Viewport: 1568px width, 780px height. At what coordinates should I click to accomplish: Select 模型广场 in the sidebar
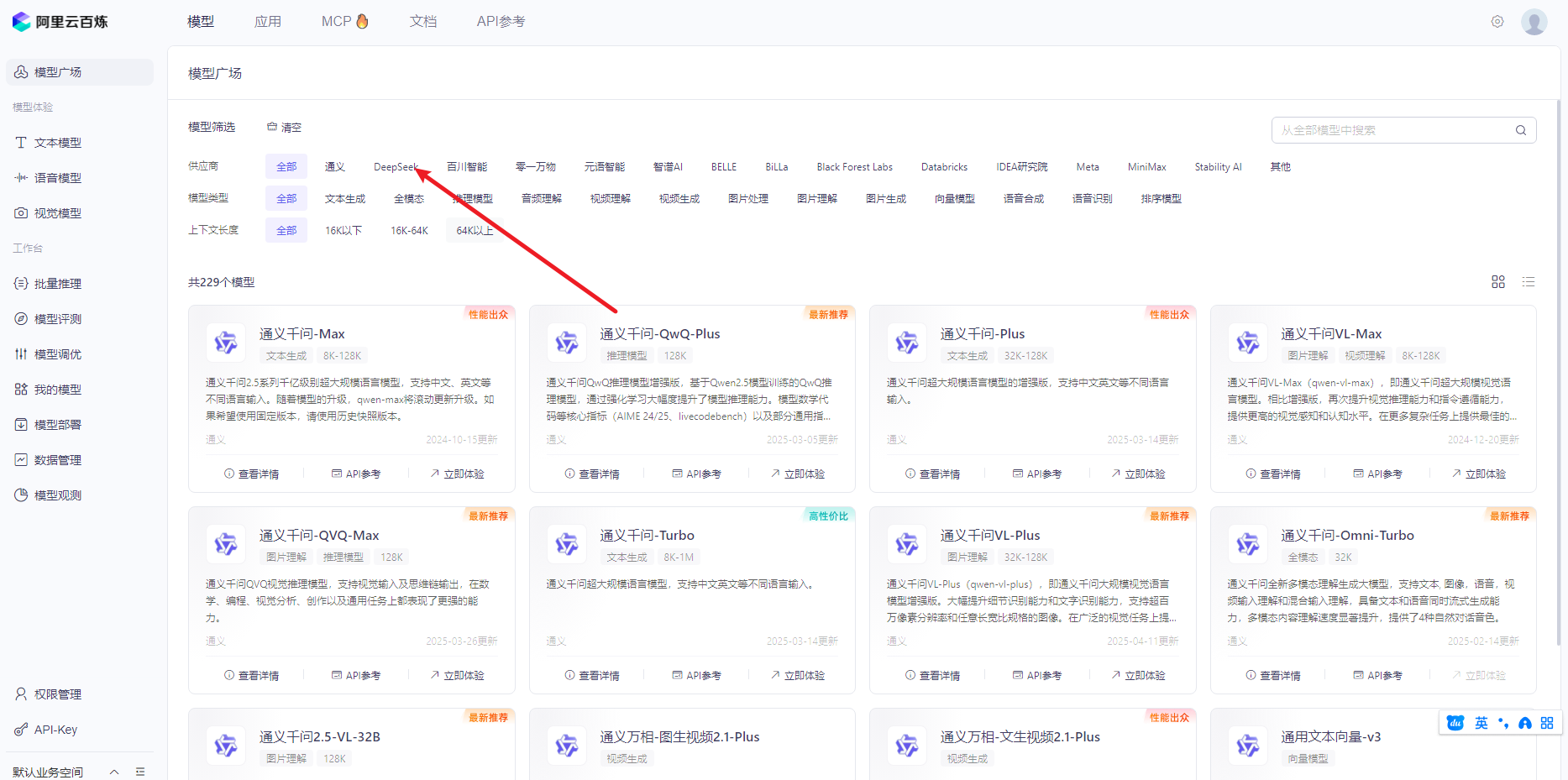[x=80, y=72]
